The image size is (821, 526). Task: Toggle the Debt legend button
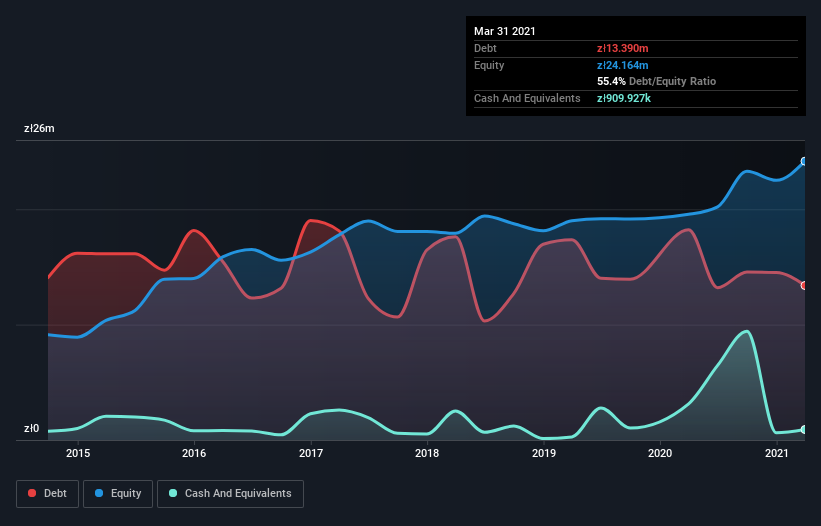(48, 494)
